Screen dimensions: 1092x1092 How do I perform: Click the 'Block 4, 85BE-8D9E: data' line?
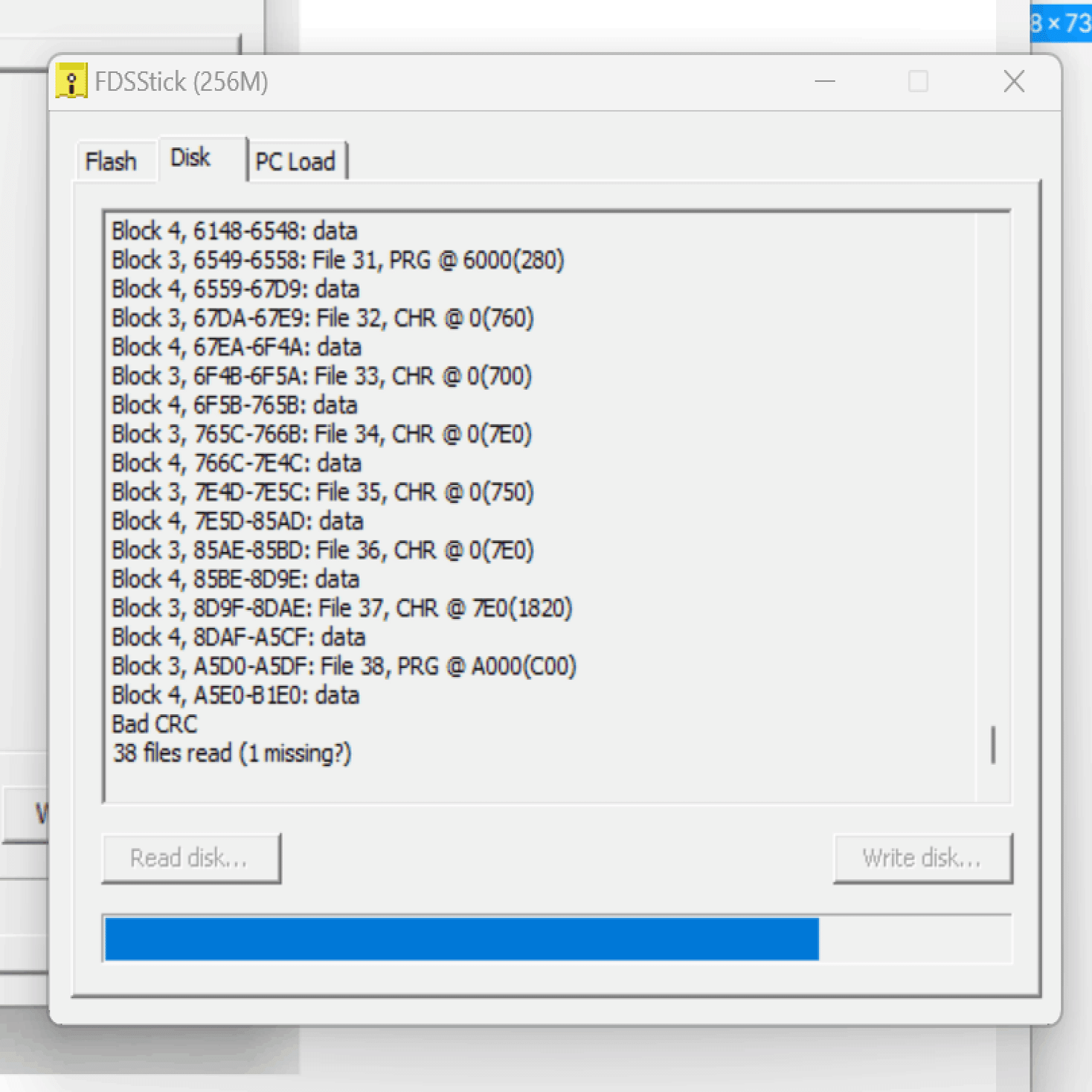236,579
